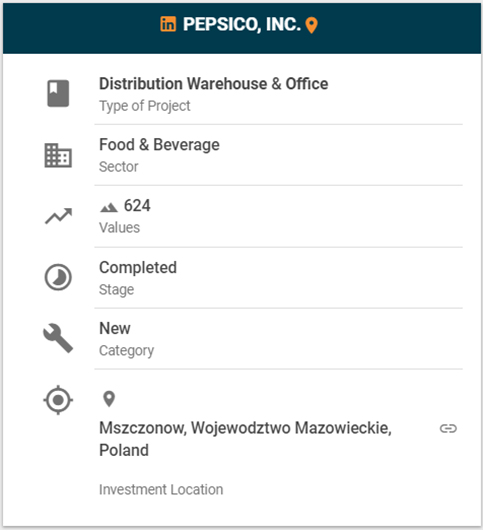483x531 pixels.
Task: Click the trending-up arrow icon beside Values
Action: click(58, 216)
